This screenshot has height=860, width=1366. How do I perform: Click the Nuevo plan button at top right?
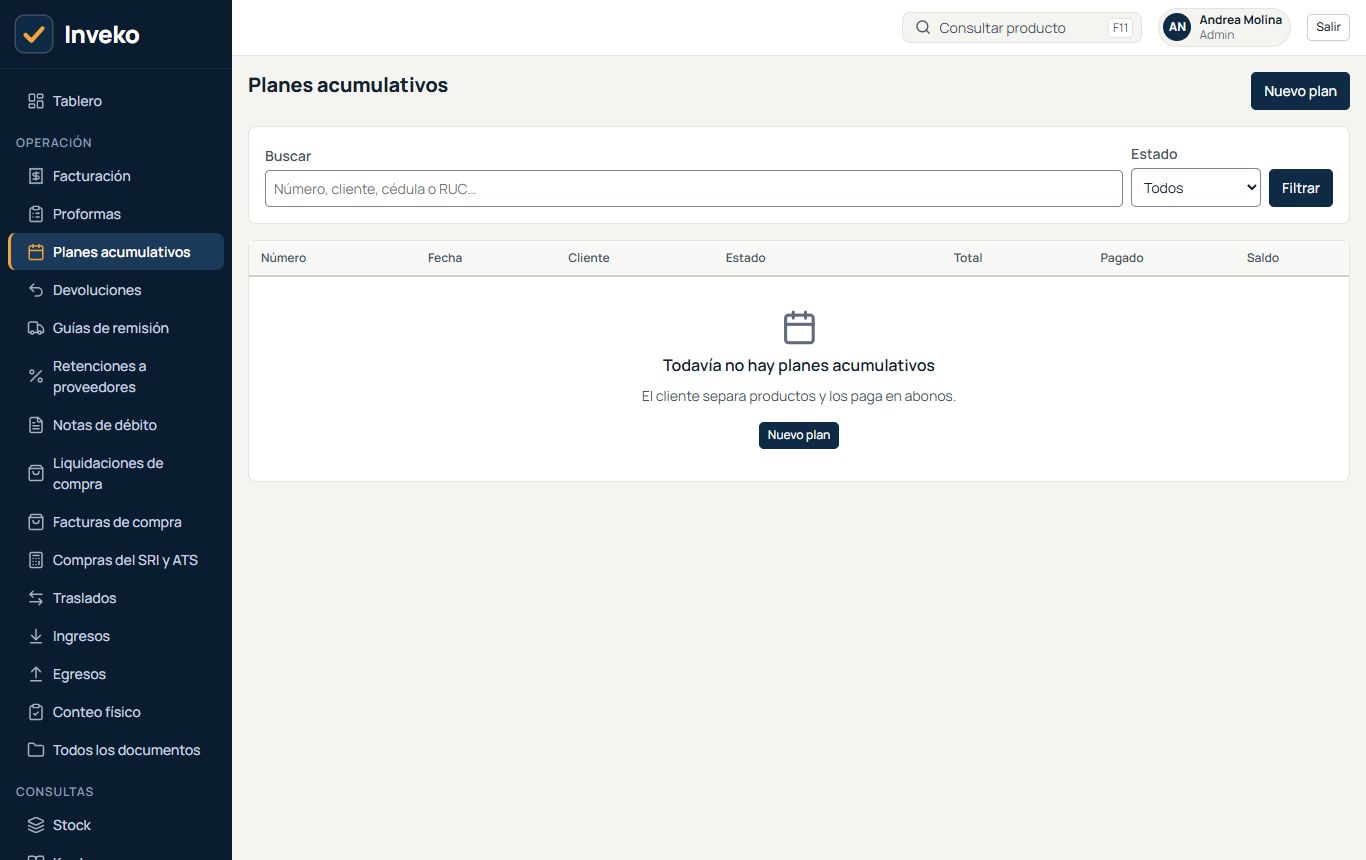point(1300,91)
